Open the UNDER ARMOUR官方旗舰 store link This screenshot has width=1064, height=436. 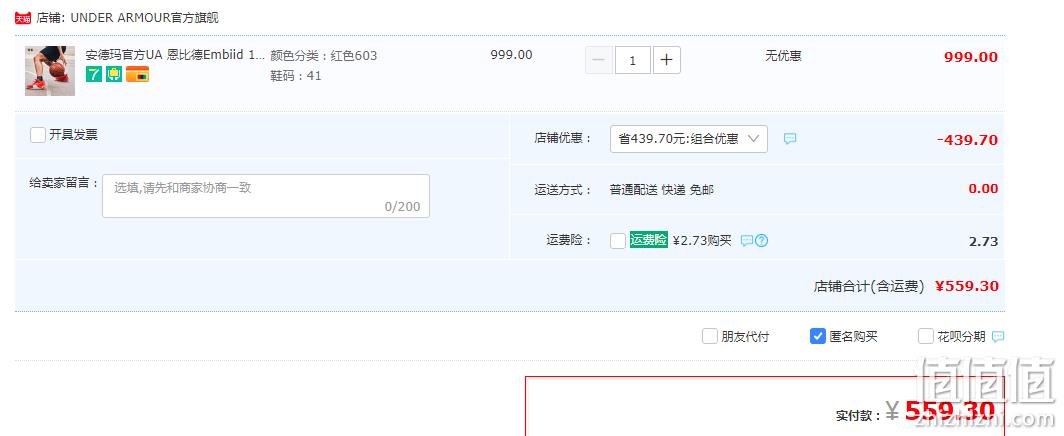tap(145, 18)
